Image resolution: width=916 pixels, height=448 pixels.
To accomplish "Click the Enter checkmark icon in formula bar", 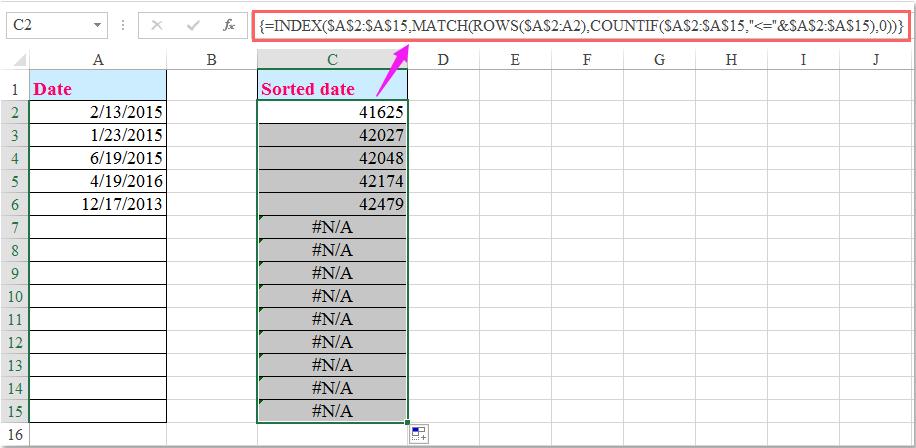I will (x=191, y=25).
